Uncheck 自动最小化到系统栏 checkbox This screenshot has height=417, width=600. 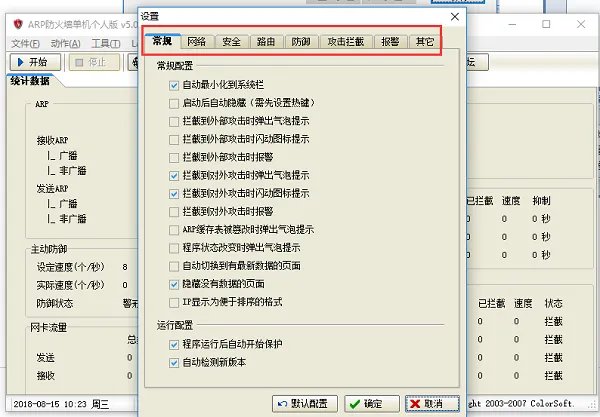(175, 85)
